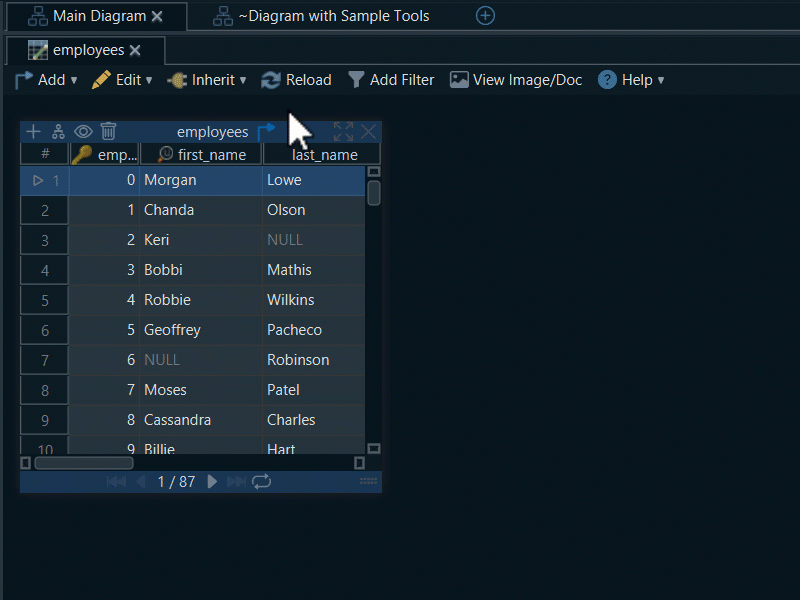Click the Reload button
Viewport: 800px width, 600px height.
click(296, 80)
